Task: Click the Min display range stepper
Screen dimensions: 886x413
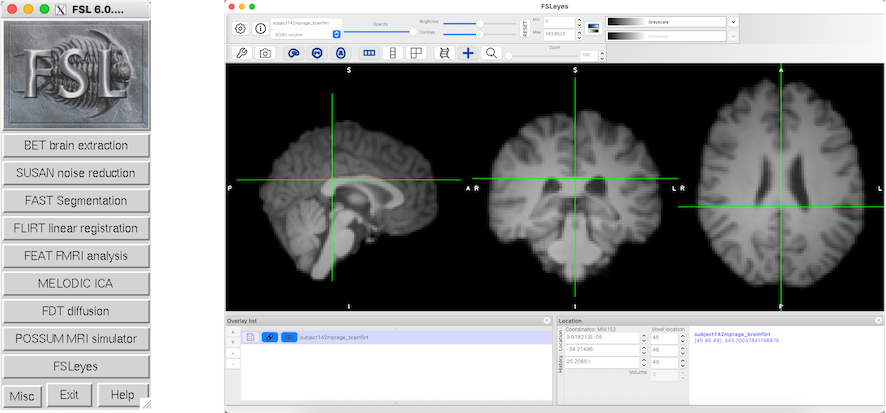Action: click(x=579, y=22)
